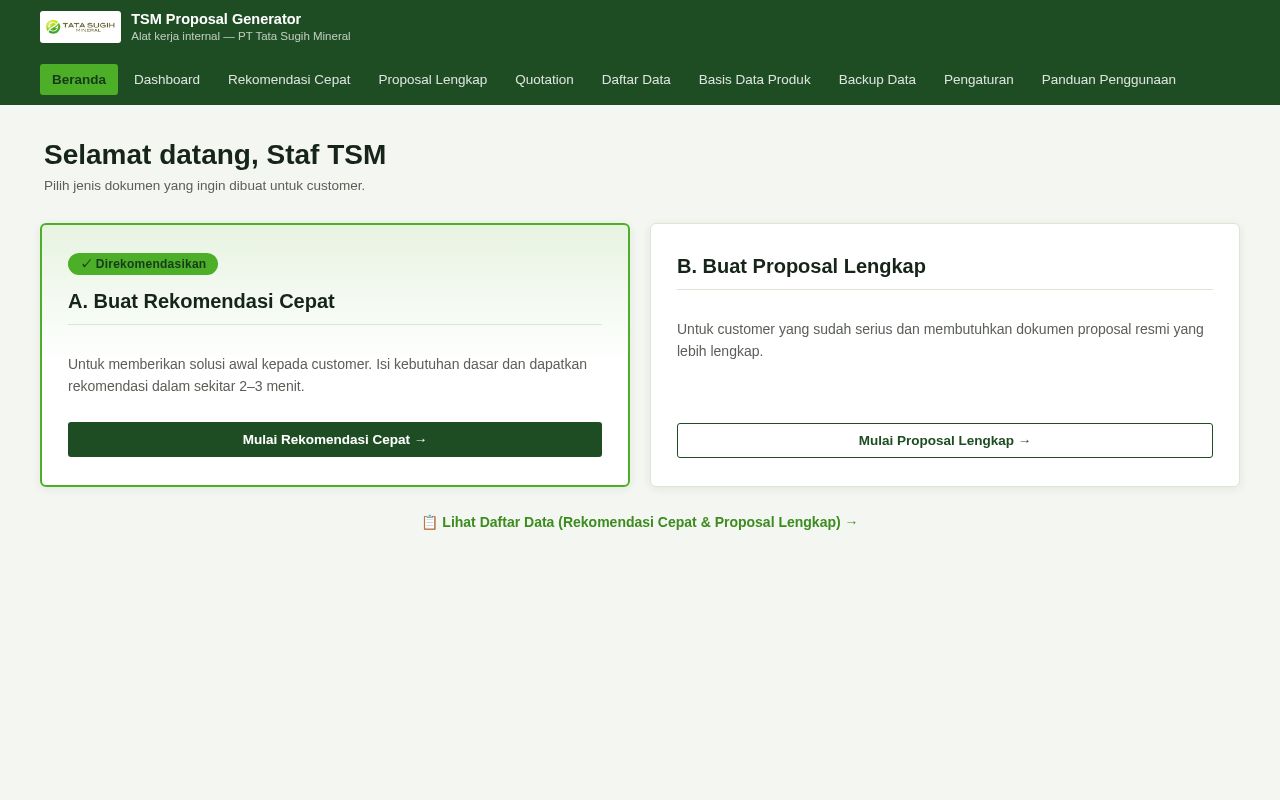
Task: Click the Direkomendasikan badge
Action: (x=143, y=264)
